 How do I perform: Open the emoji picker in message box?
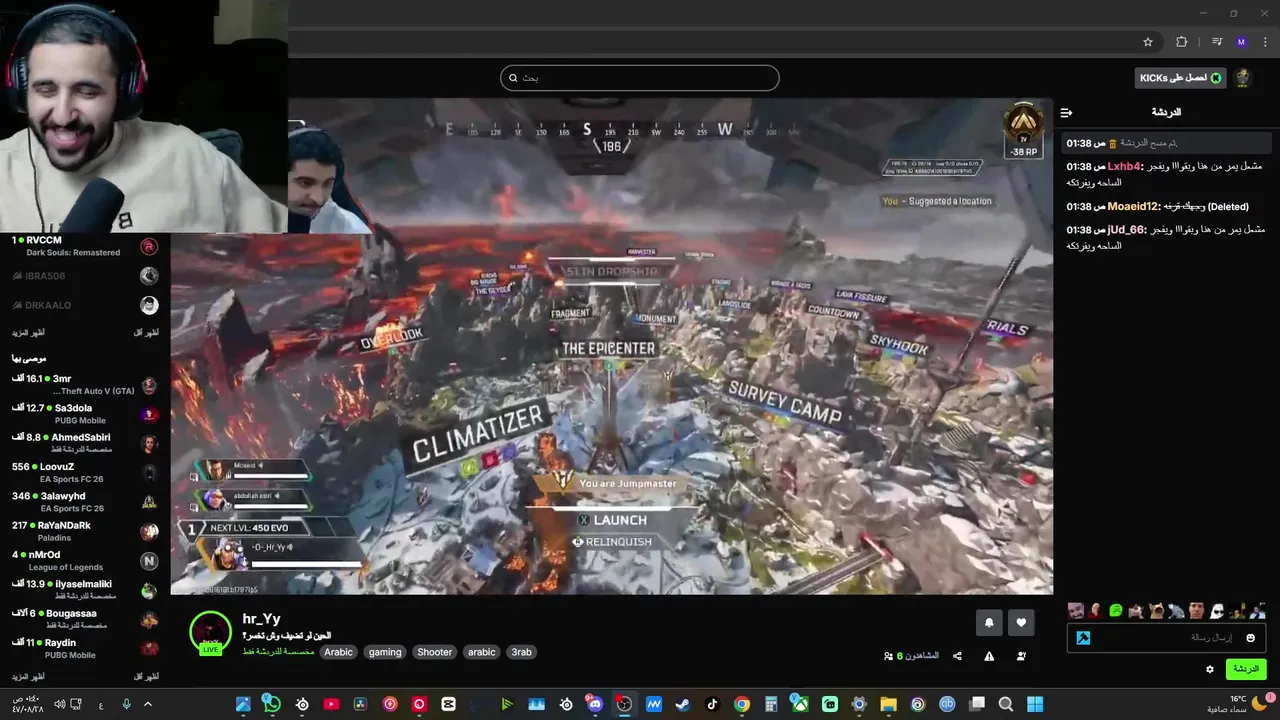1250,638
